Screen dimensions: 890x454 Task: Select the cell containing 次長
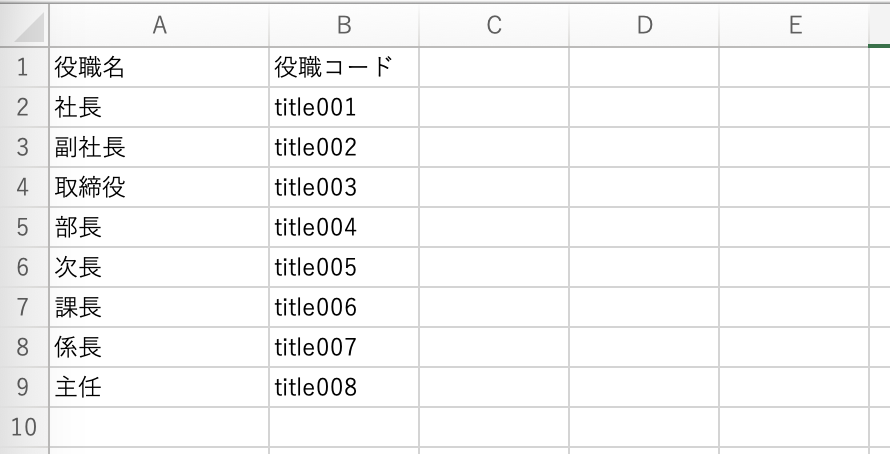point(159,267)
